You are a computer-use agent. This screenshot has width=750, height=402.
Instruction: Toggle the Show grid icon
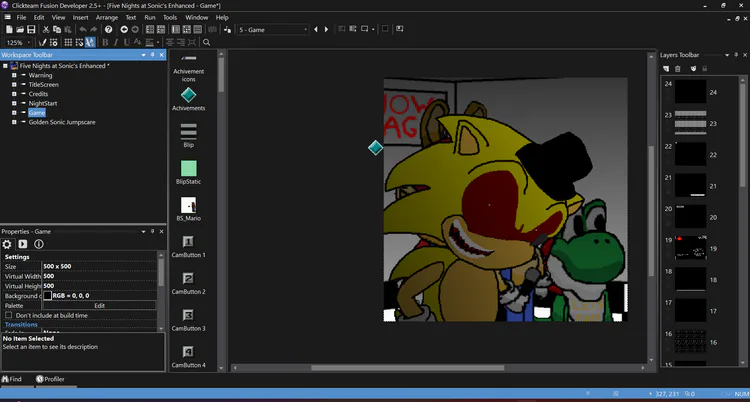point(68,43)
